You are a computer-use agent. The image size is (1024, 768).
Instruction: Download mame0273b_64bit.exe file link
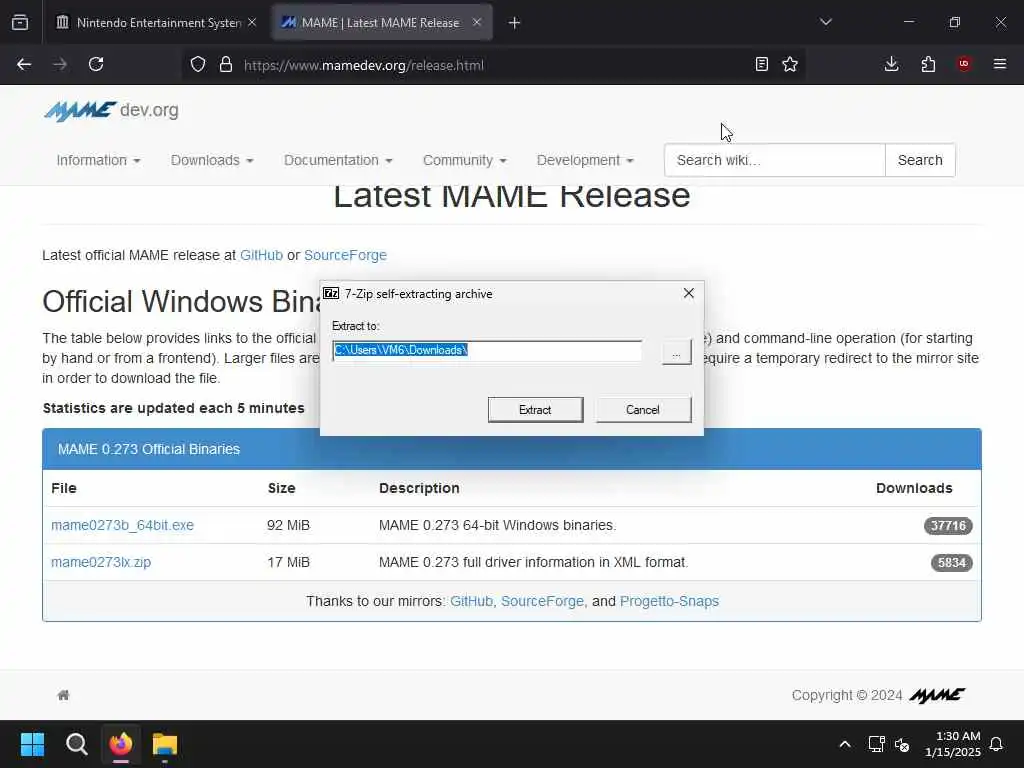pos(122,525)
